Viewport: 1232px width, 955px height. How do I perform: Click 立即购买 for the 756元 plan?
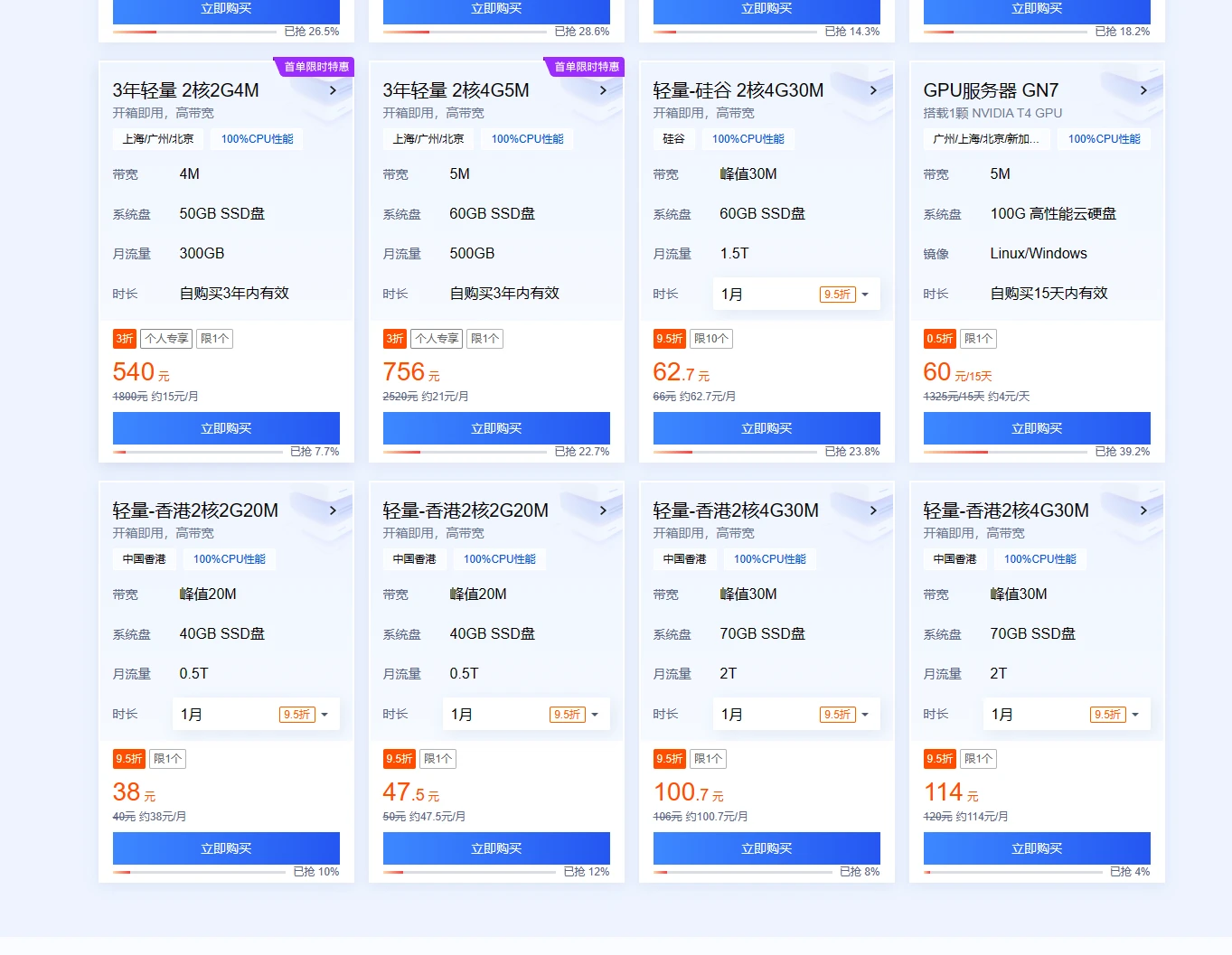(496, 428)
